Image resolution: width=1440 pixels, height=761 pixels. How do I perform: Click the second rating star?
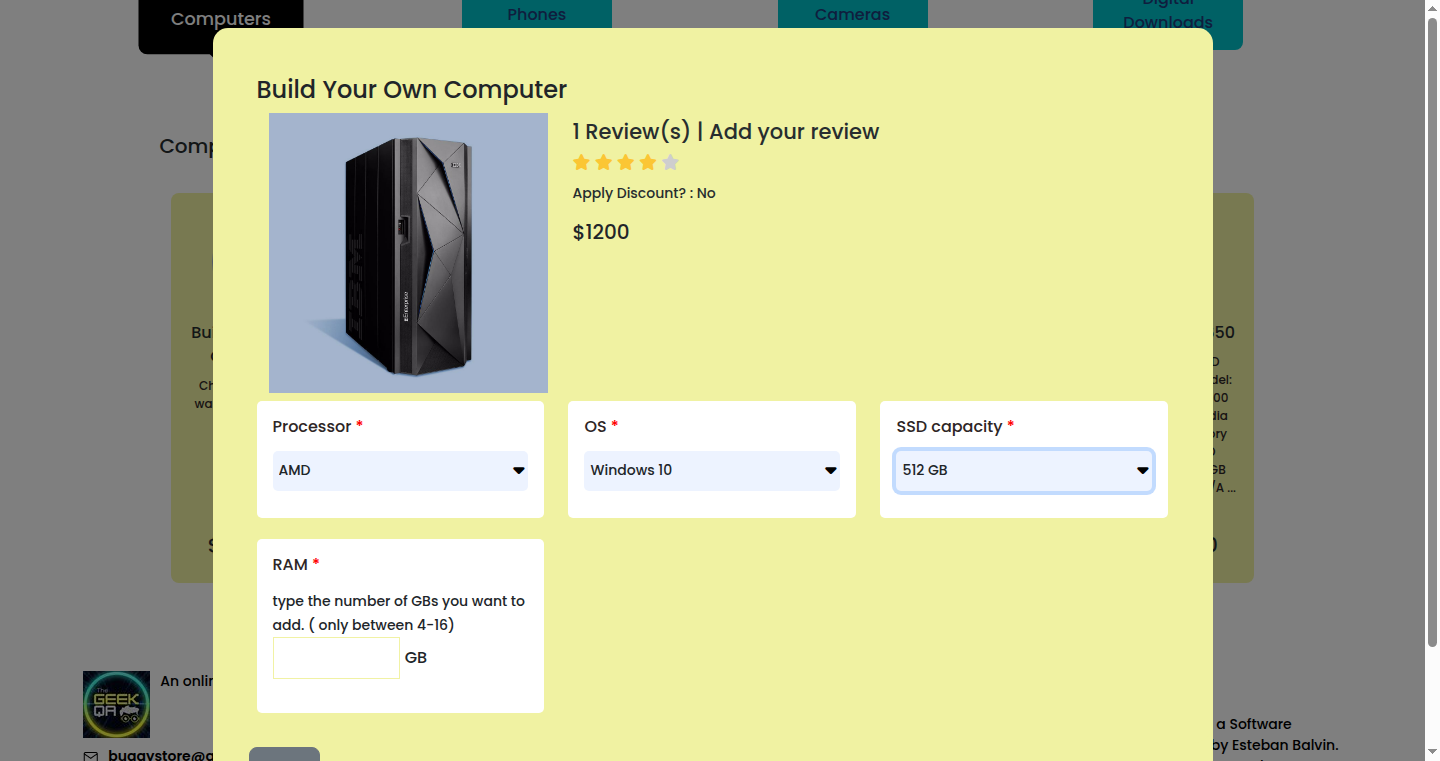point(603,162)
